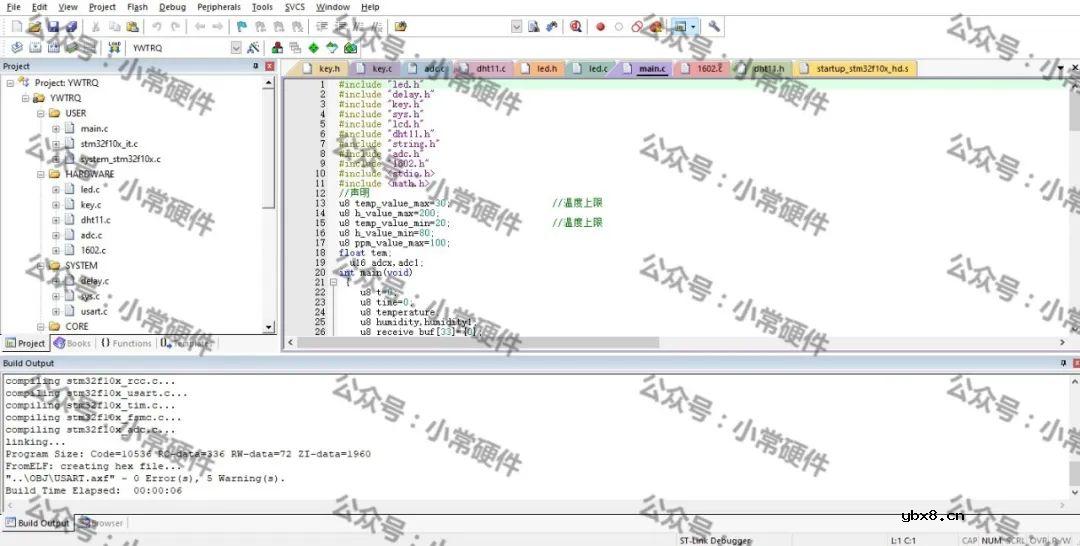Select system_stm32f10x.c in project tree
The image size is (1080, 546).
click(121, 159)
